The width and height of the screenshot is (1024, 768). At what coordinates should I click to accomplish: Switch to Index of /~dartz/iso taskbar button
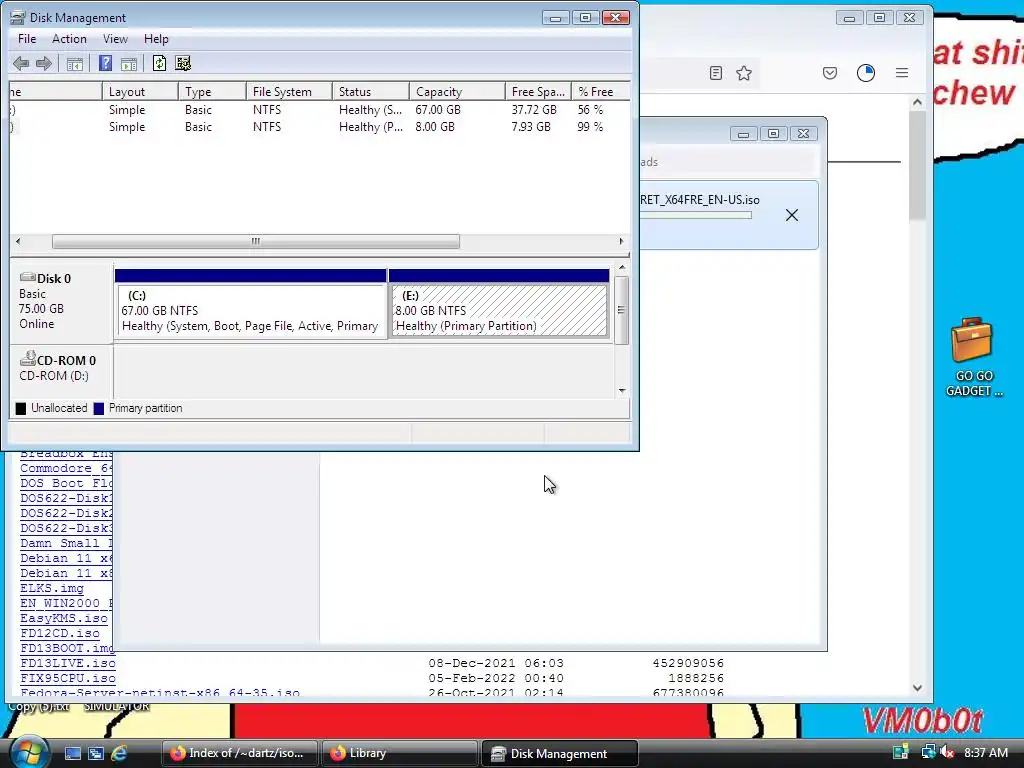coord(240,753)
